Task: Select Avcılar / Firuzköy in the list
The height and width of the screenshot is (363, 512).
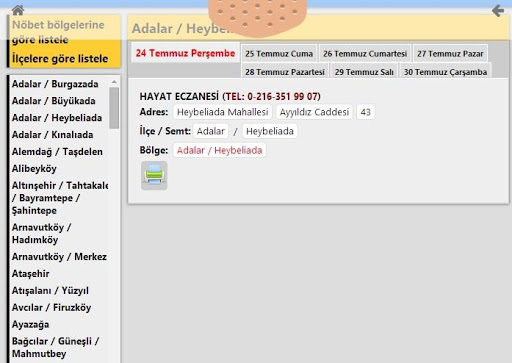Action: [x=51, y=308]
